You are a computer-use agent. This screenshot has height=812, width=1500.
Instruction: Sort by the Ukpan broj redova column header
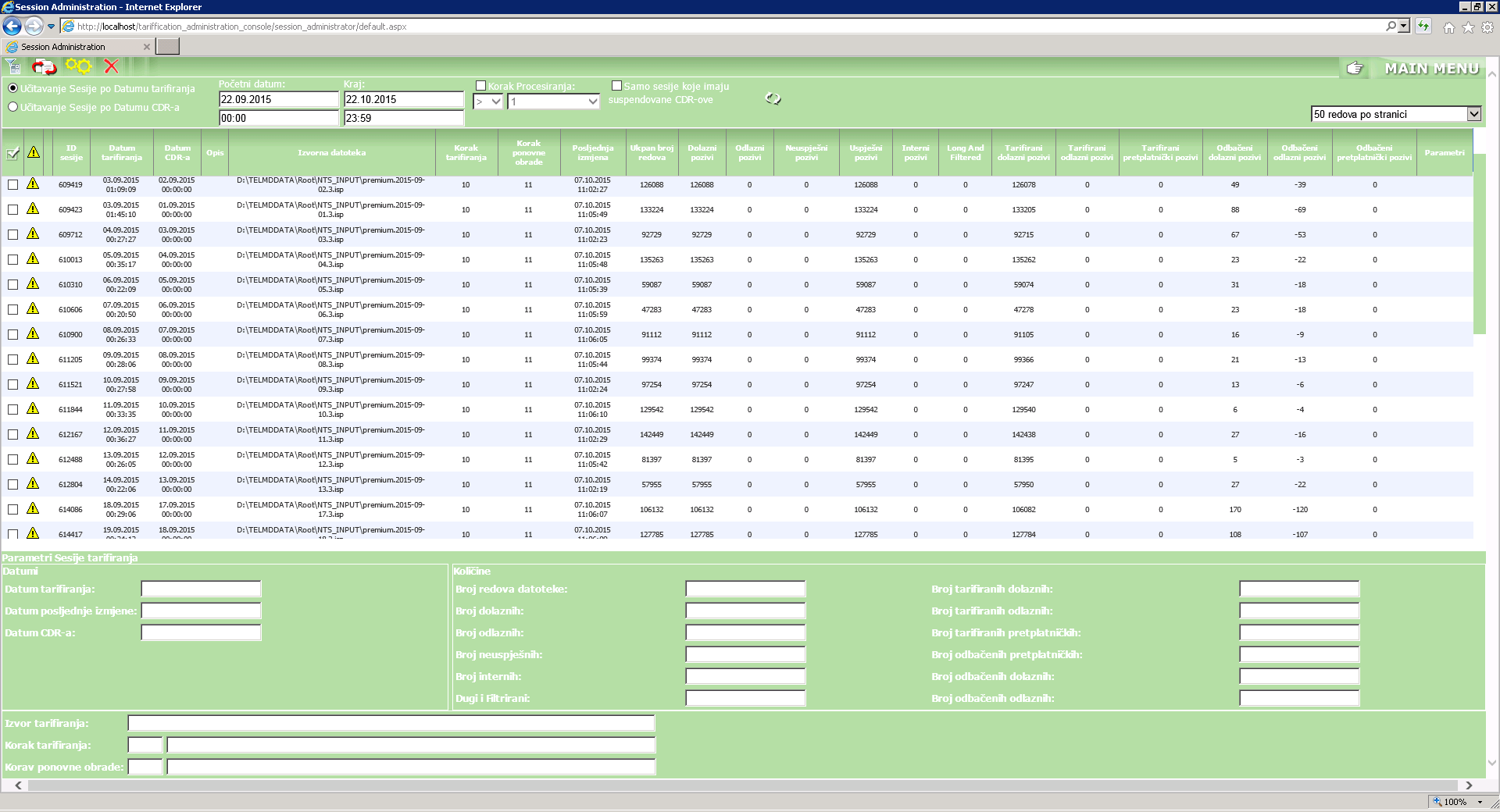(652, 153)
